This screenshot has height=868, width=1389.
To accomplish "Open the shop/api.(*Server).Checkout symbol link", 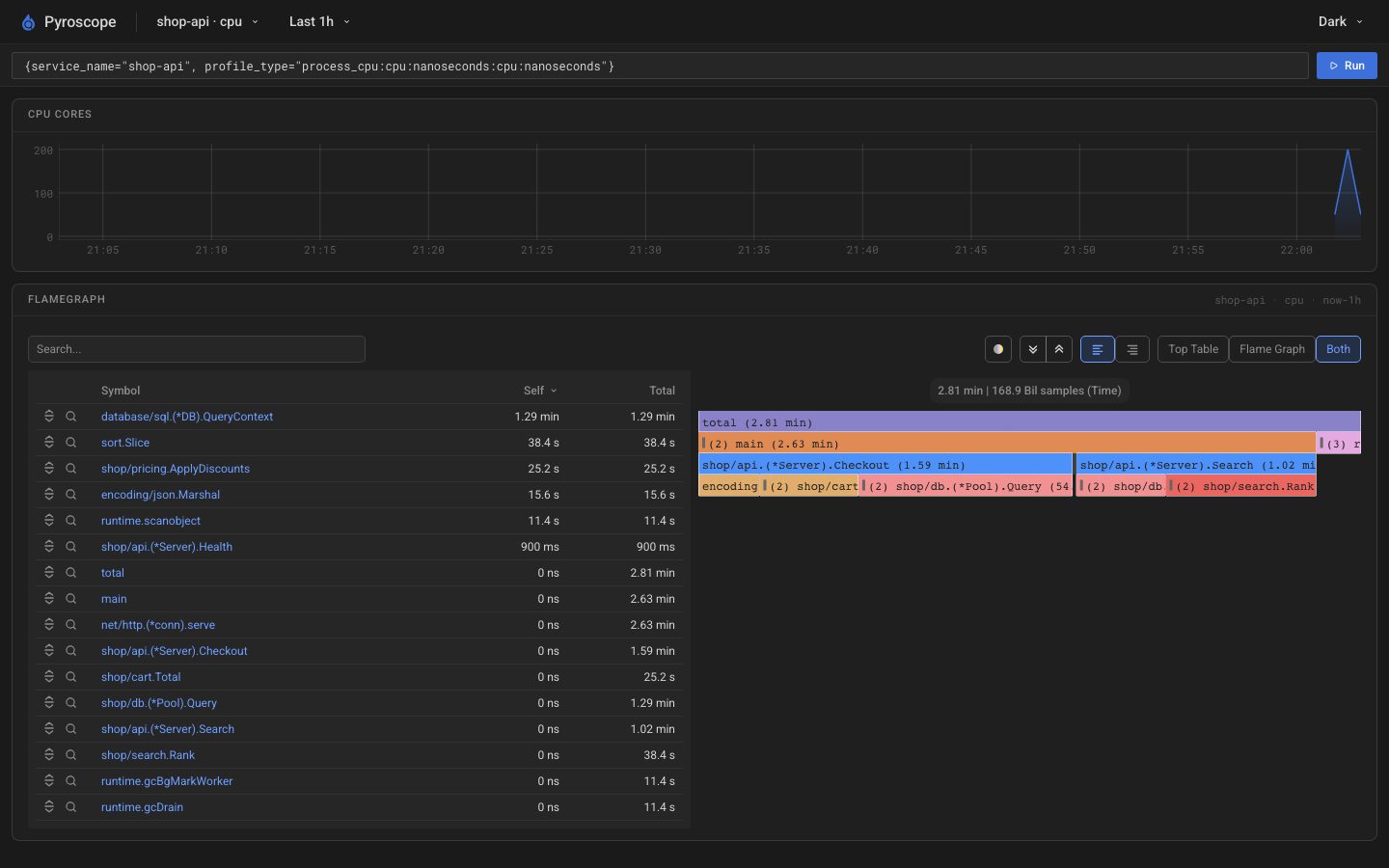I will click(x=175, y=651).
